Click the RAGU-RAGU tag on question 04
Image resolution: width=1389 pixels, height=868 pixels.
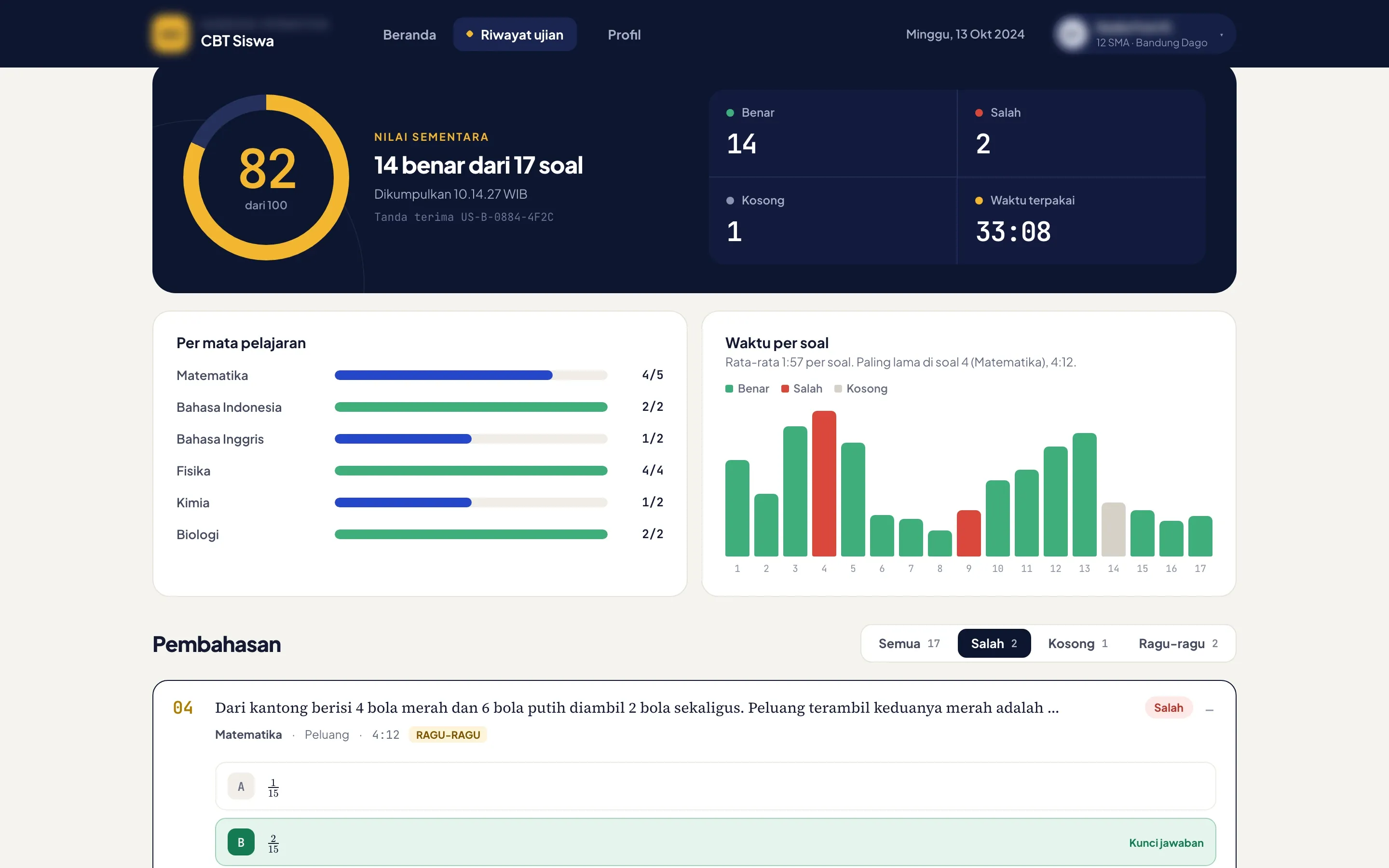pos(448,735)
